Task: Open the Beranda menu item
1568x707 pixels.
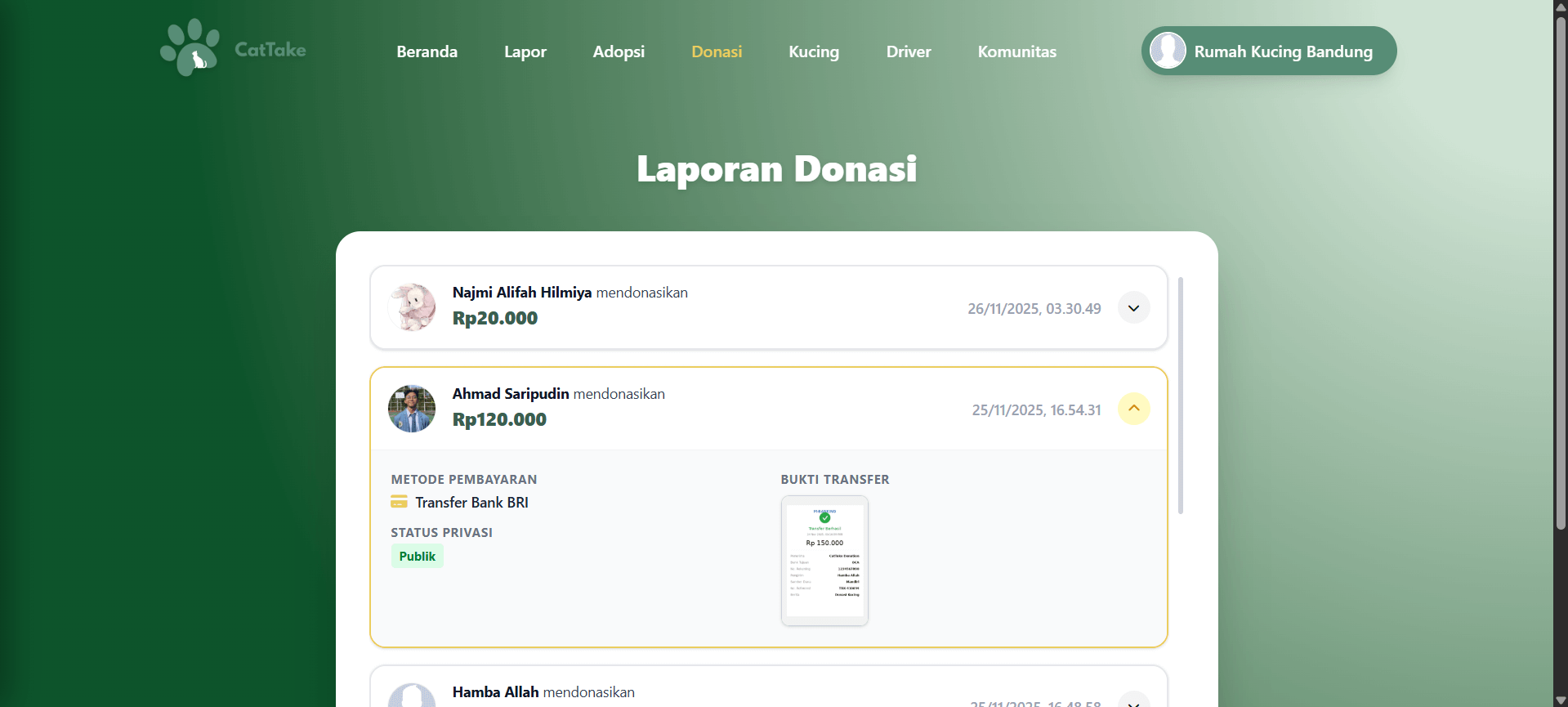Action: [427, 51]
